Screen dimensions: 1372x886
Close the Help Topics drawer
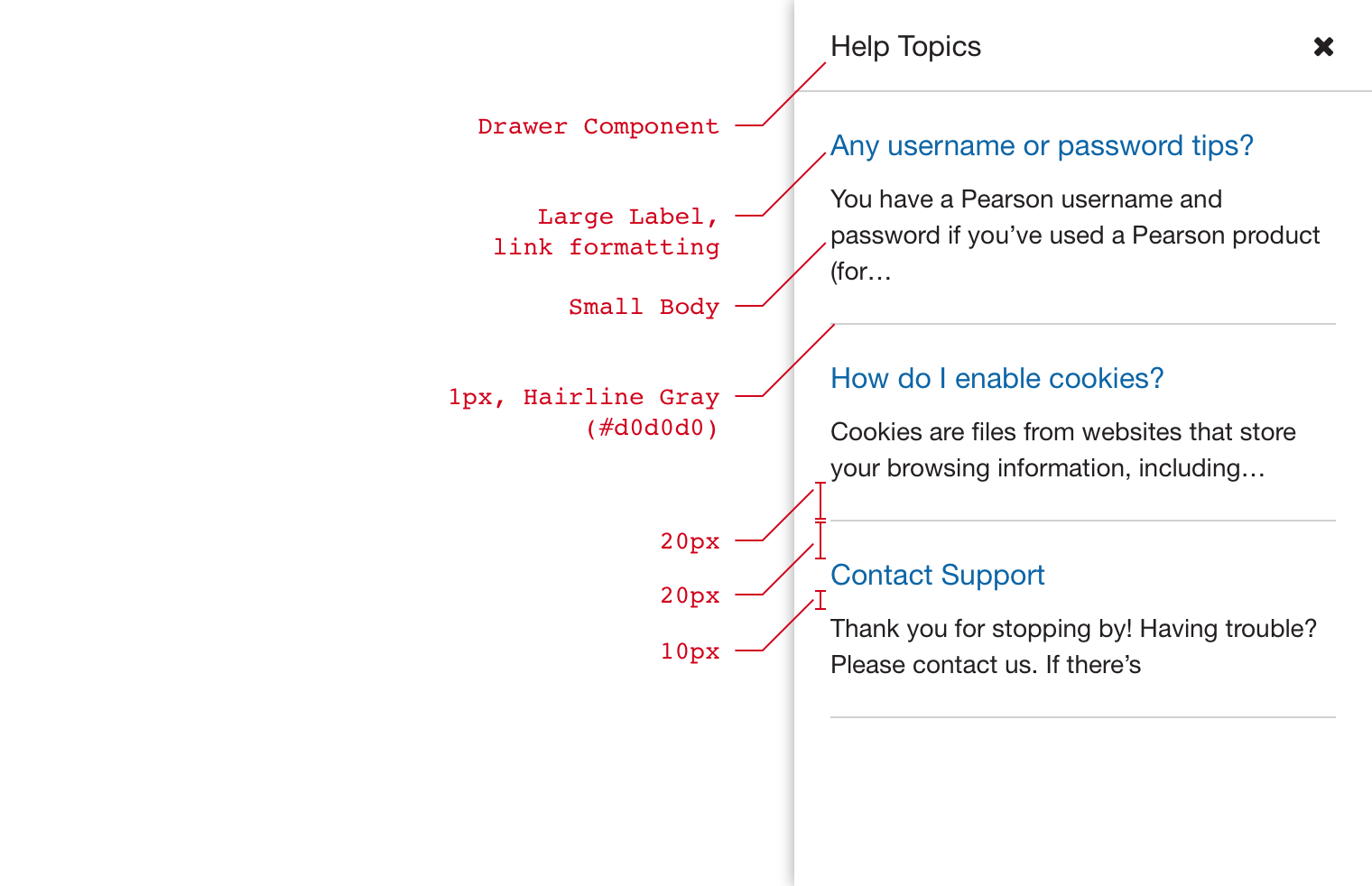pos(1323,47)
